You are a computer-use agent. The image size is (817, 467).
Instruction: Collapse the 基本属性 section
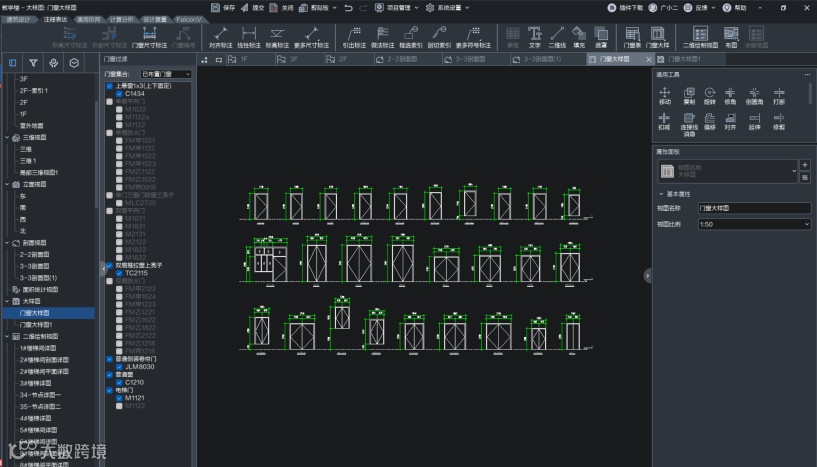coord(661,194)
